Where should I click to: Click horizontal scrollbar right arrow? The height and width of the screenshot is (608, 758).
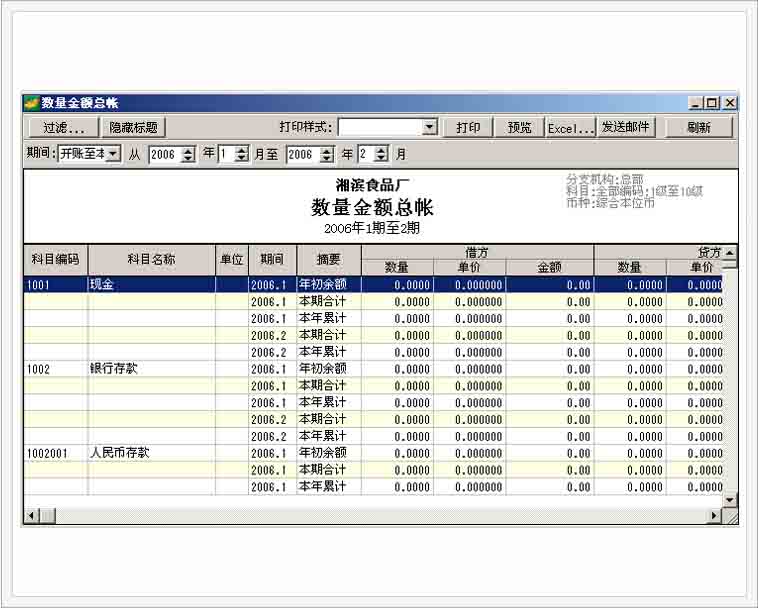pos(715,516)
